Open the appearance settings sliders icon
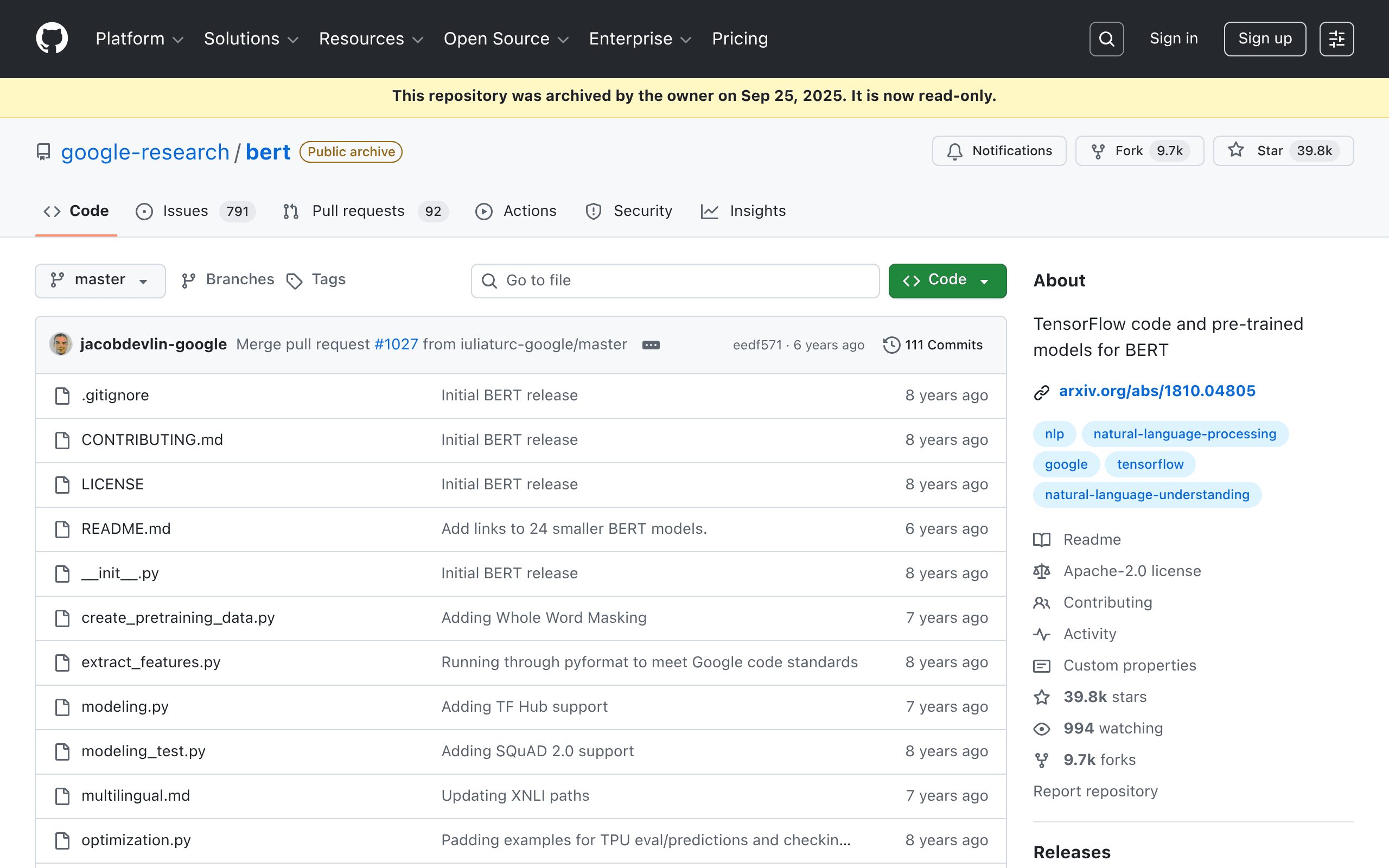This screenshot has height=868, width=1389. [1336, 39]
